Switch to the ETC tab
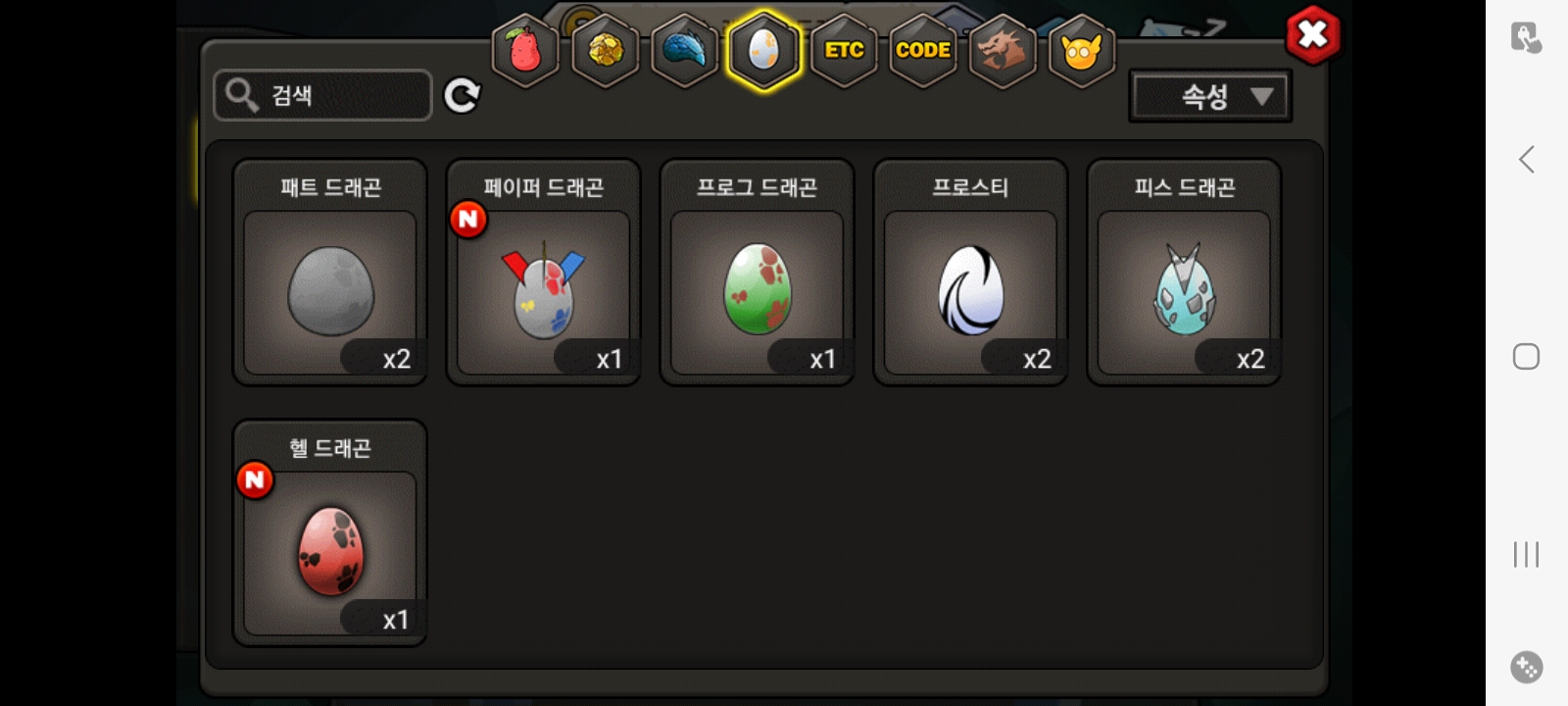The image size is (1568, 706). click(844, 50)
